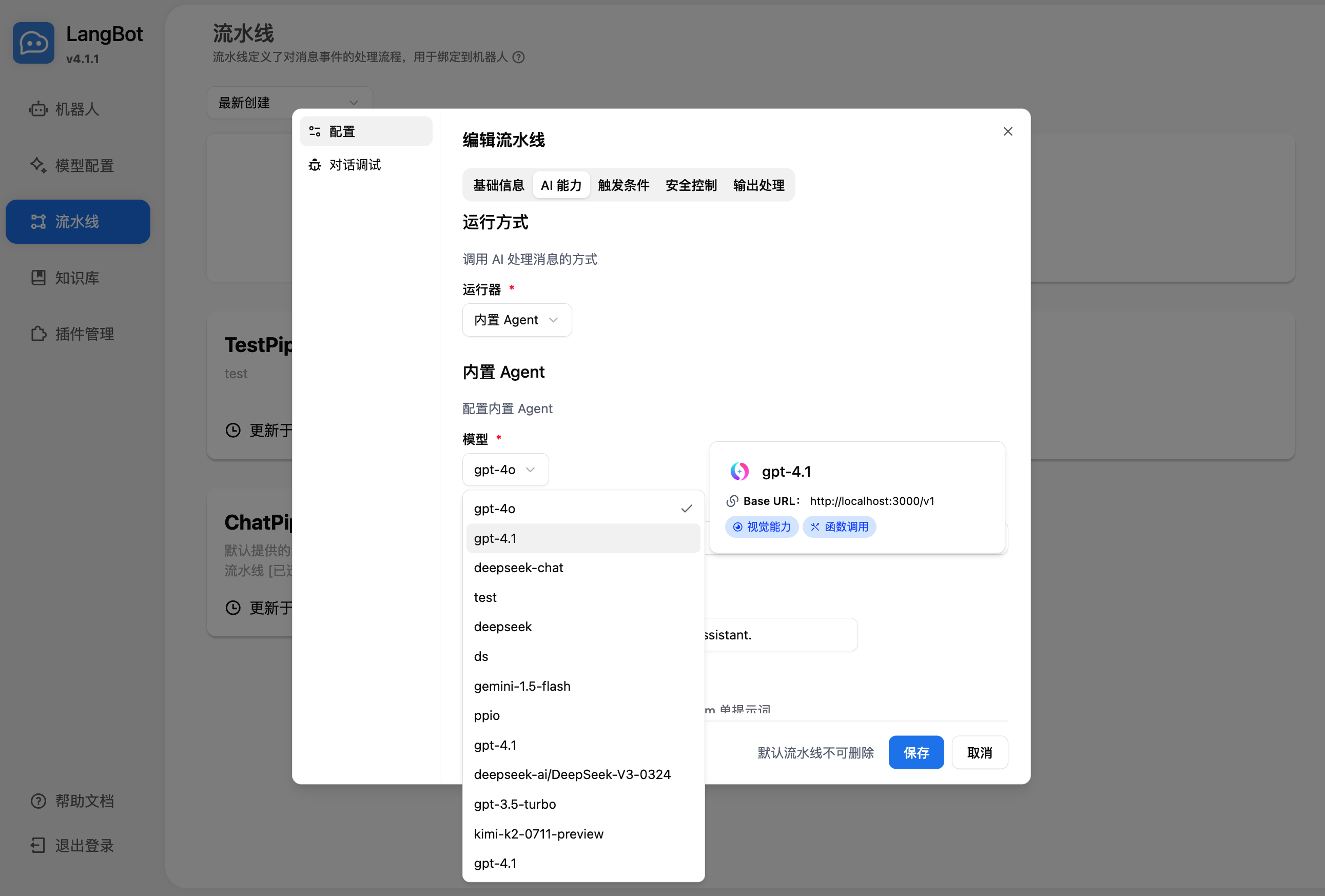Open the 知识库 section
The width and height of the screenshot is (1325, 896).
pos(76,278)
